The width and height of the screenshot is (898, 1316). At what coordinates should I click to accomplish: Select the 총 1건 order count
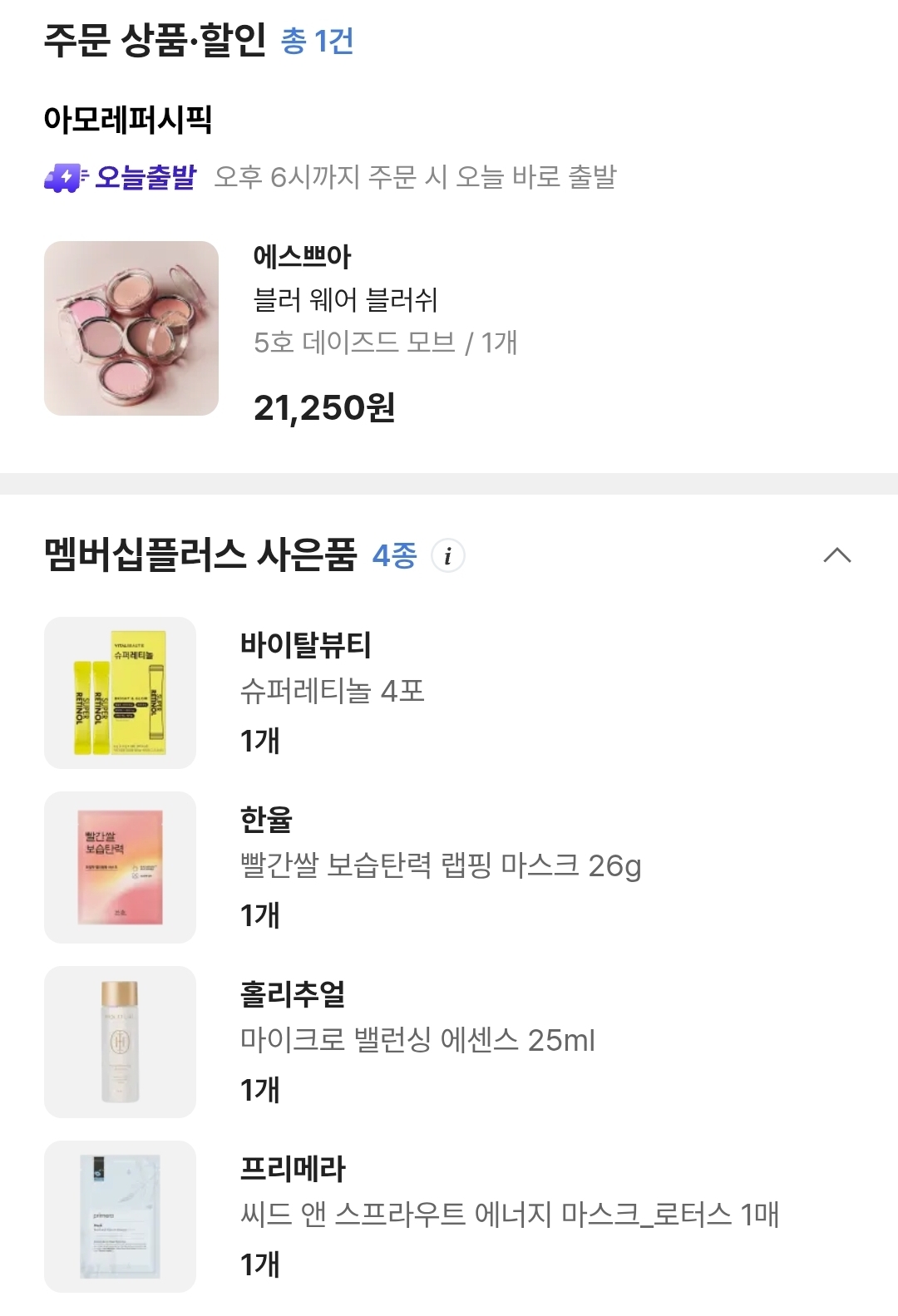pyautogui.click(x=318, y=41)
